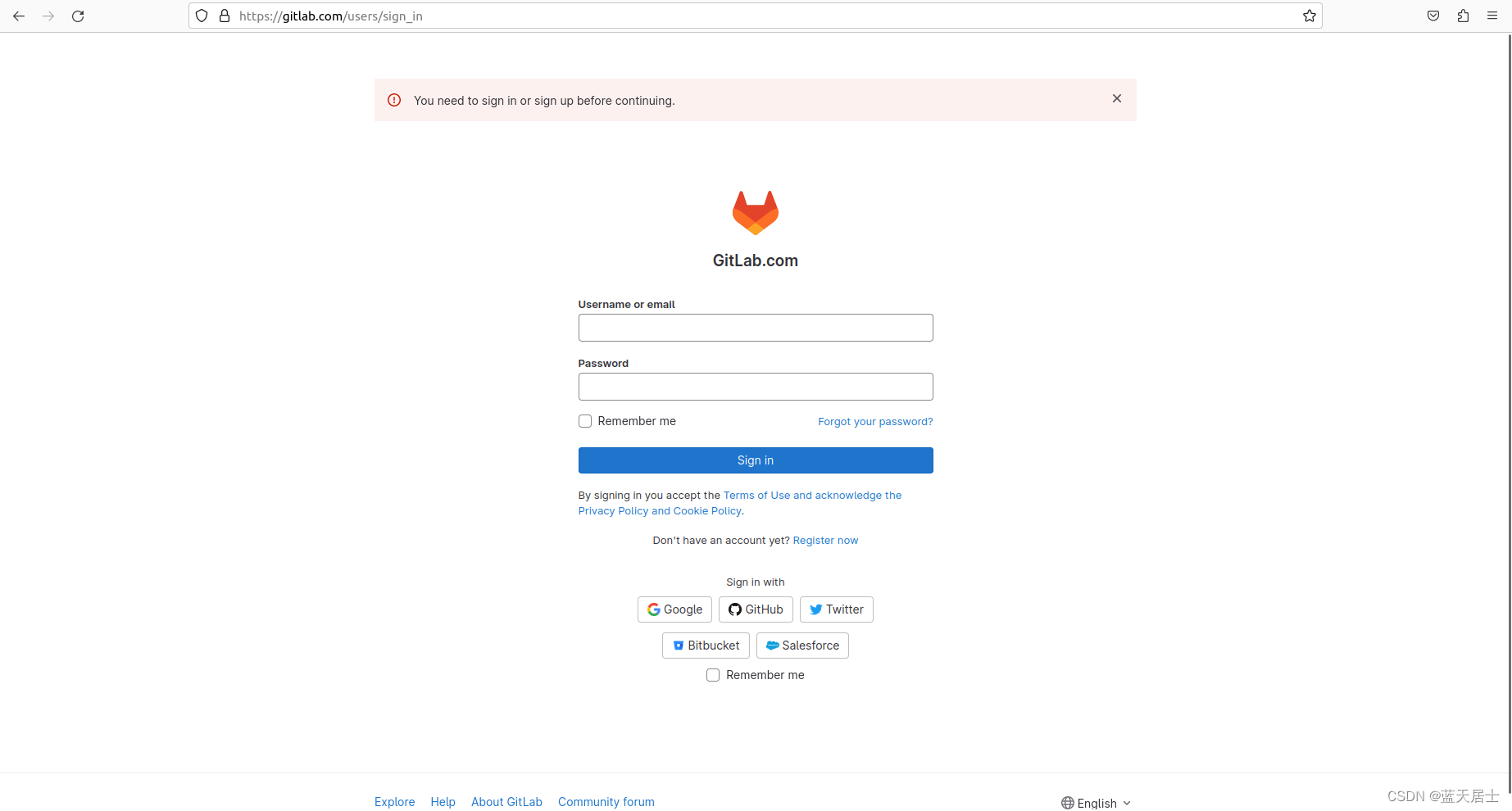
Task: Open Community forum in the footer
Action: (606, 802)
